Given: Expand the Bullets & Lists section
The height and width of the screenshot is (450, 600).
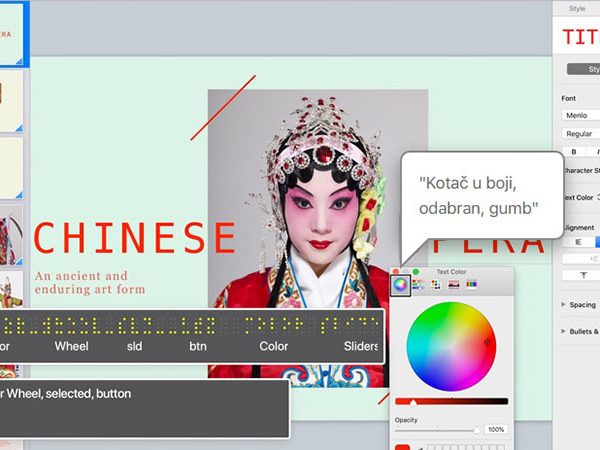Looking at the screenshot, I should coord(581,331).
